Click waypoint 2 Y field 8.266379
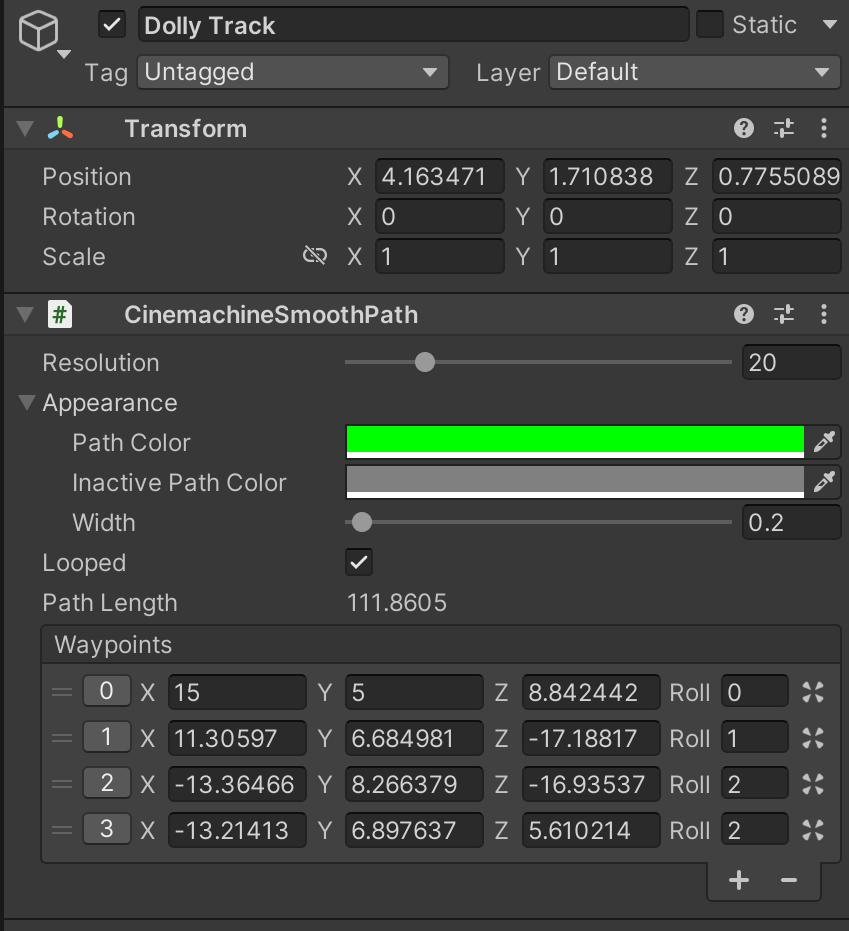Image resolution: width=849 pixels, height=931 pixels. 414,784
